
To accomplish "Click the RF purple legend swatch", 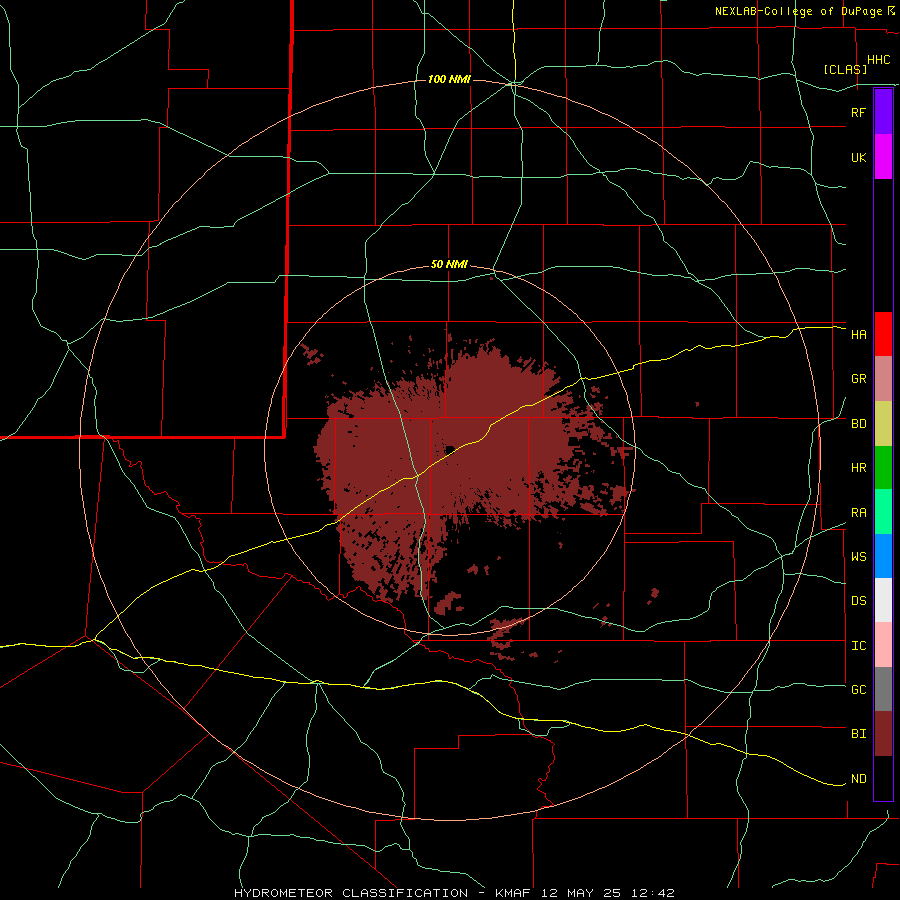I will [883, 112].
